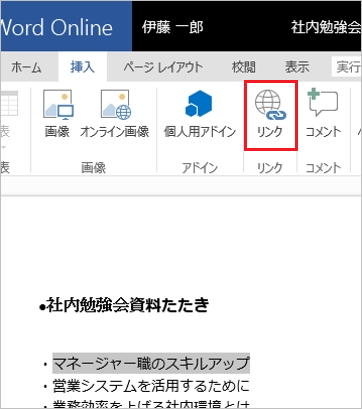The width and height of the screenshot is (362, 409).
Task: Click the highlighted line マネージャー職のスキルアップ
Action: pos(151,363)
